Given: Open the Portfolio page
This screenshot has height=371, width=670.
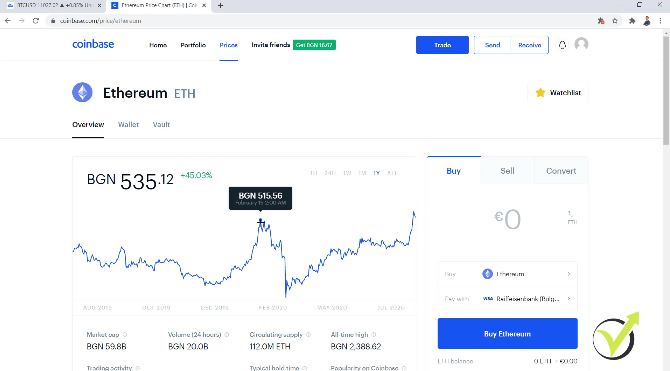Looking at the screenshot, I should (x=193, y=45).
